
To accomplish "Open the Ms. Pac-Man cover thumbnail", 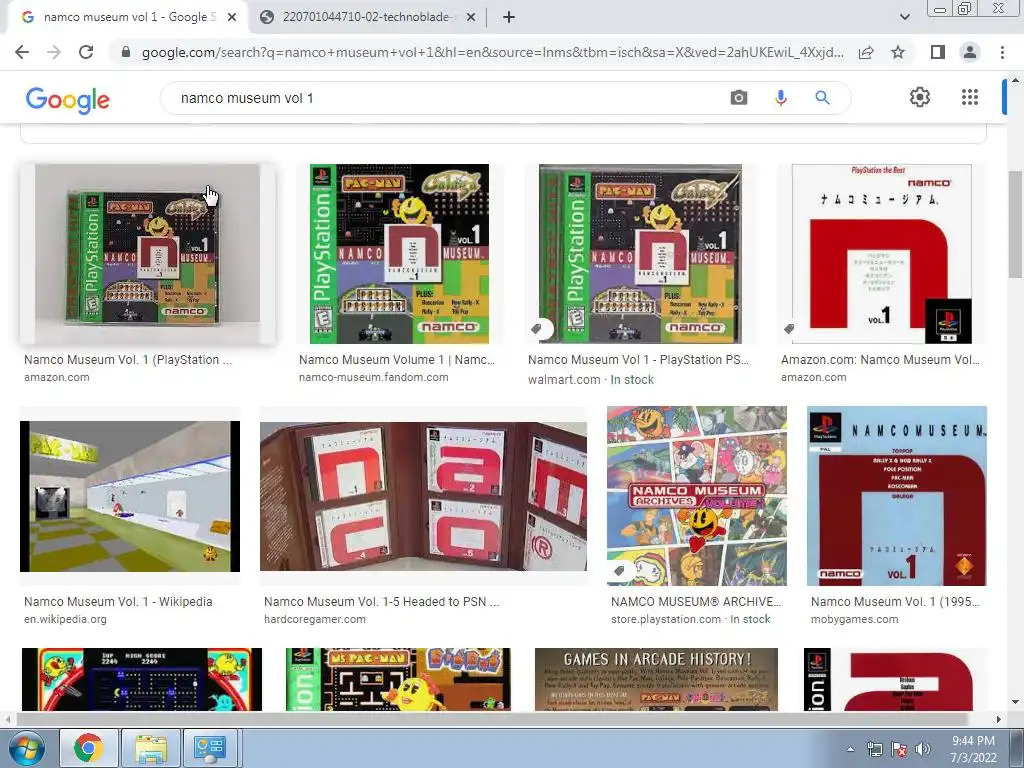I will (x=398, y=679).
